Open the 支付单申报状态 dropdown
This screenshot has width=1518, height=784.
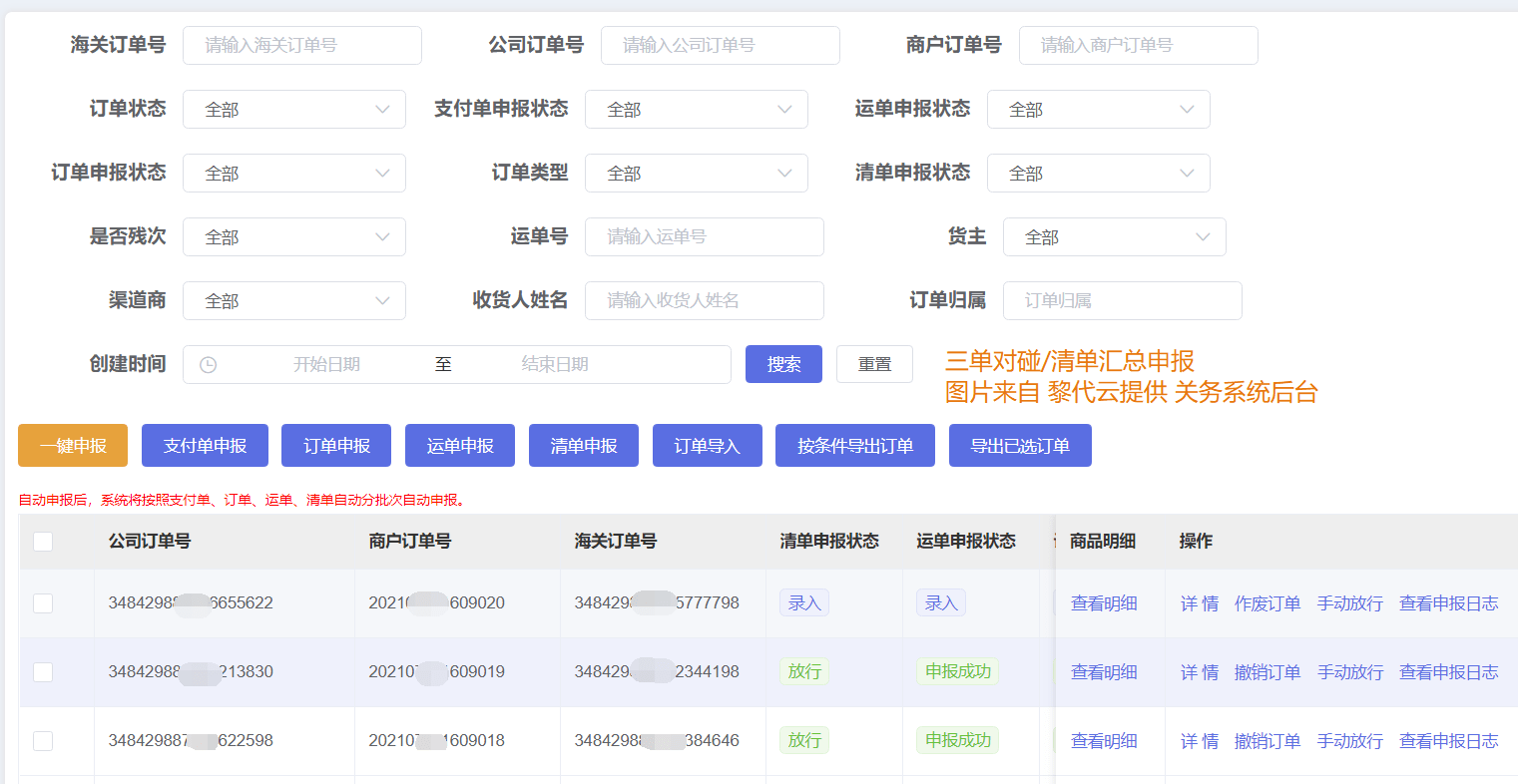point(696,109)
